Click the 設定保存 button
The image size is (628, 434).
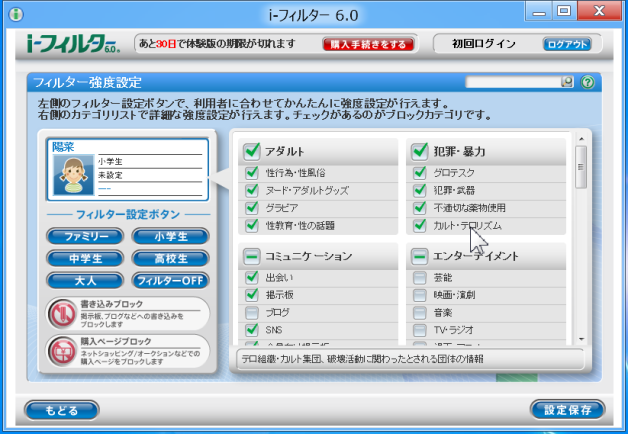pos(568,410)
